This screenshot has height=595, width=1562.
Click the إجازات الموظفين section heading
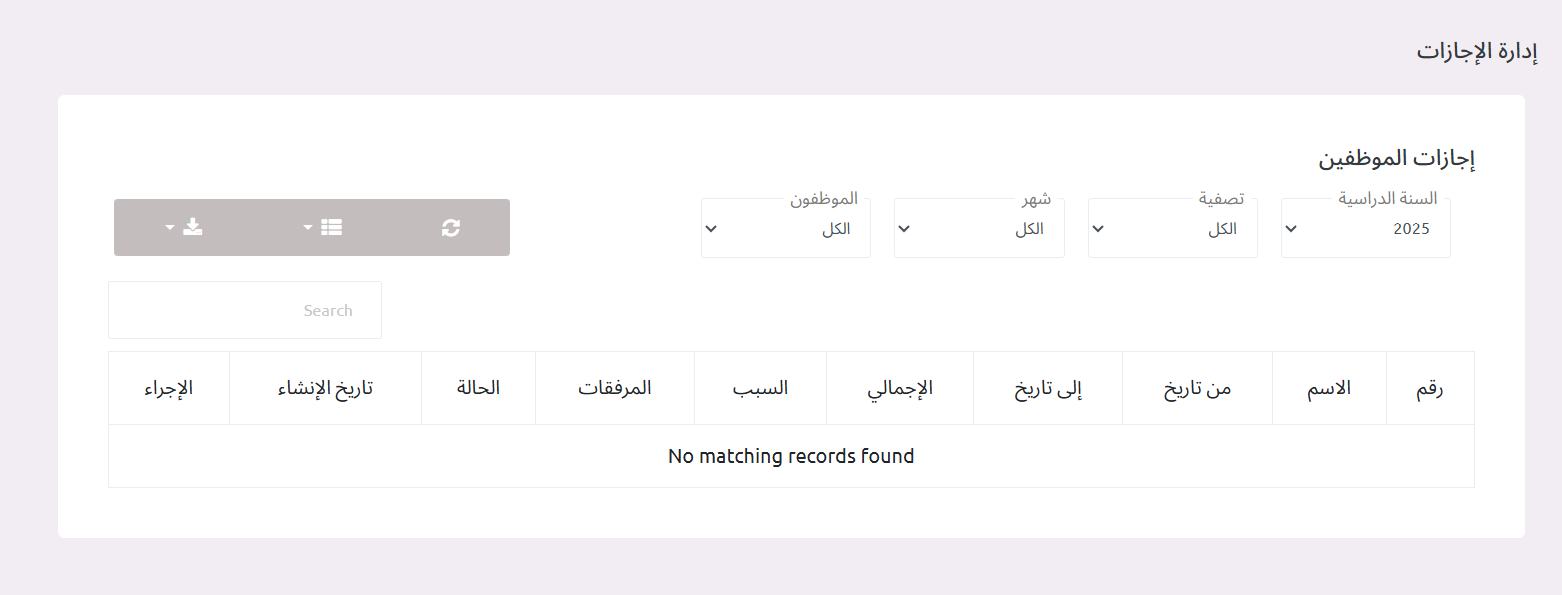click(1397, 157)
